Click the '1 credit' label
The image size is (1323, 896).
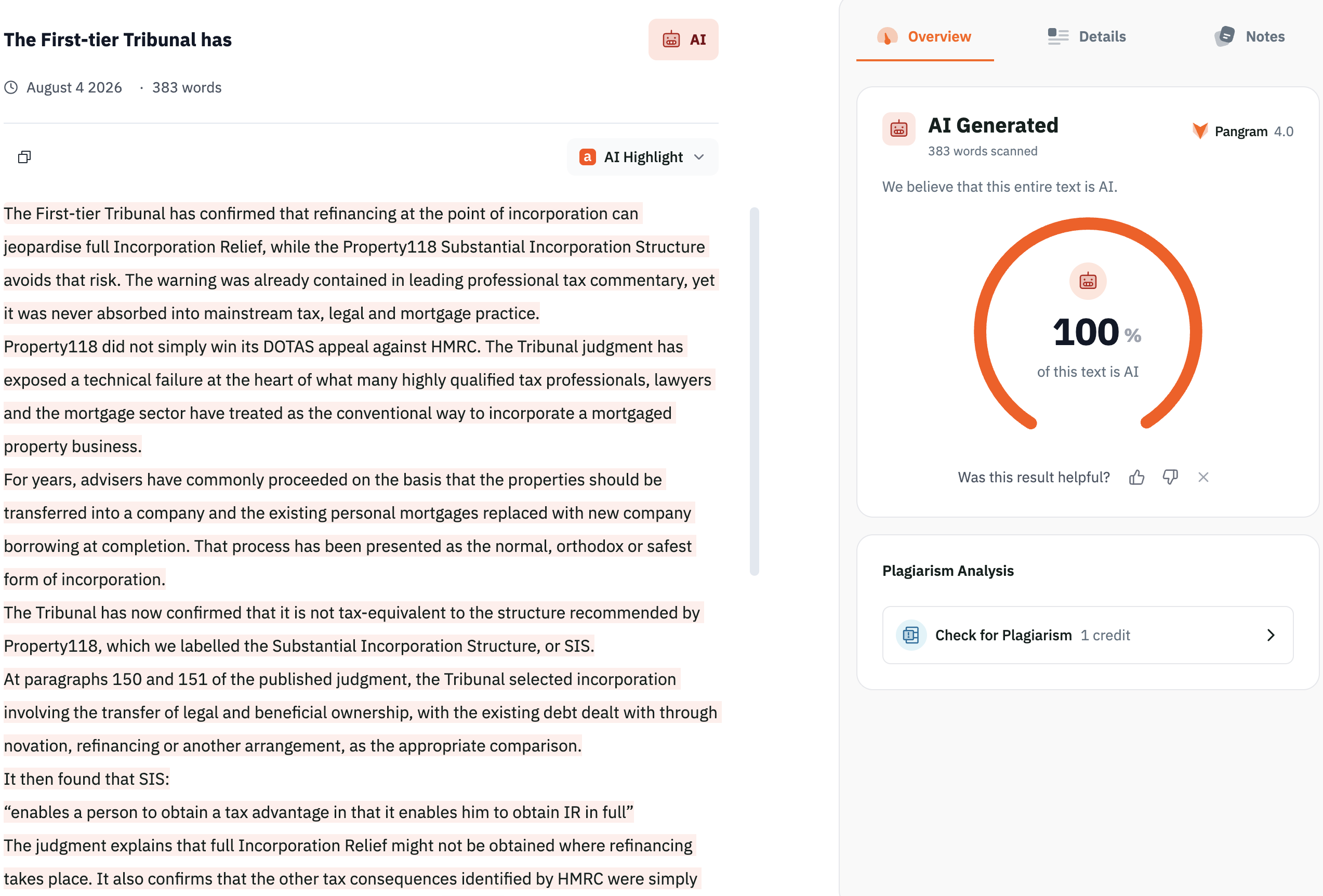click(x=1105, y=635)
